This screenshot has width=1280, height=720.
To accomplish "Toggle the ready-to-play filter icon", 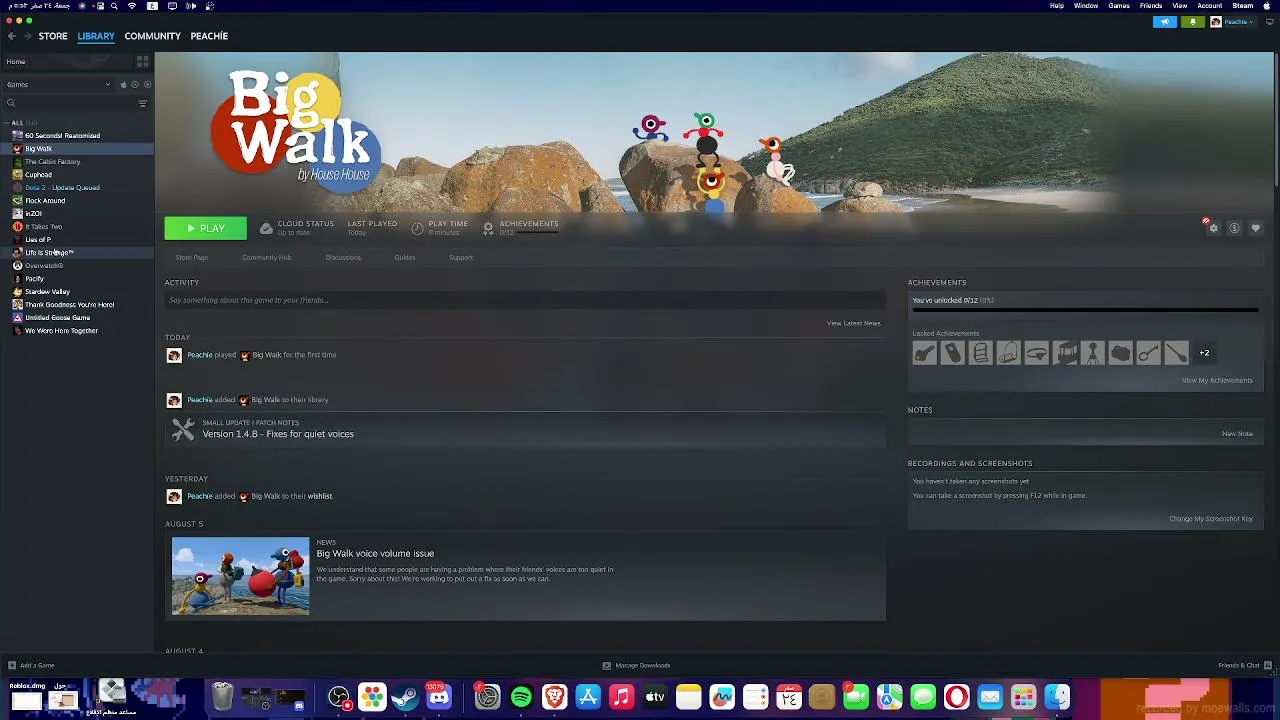I will [x=147, y=85].
